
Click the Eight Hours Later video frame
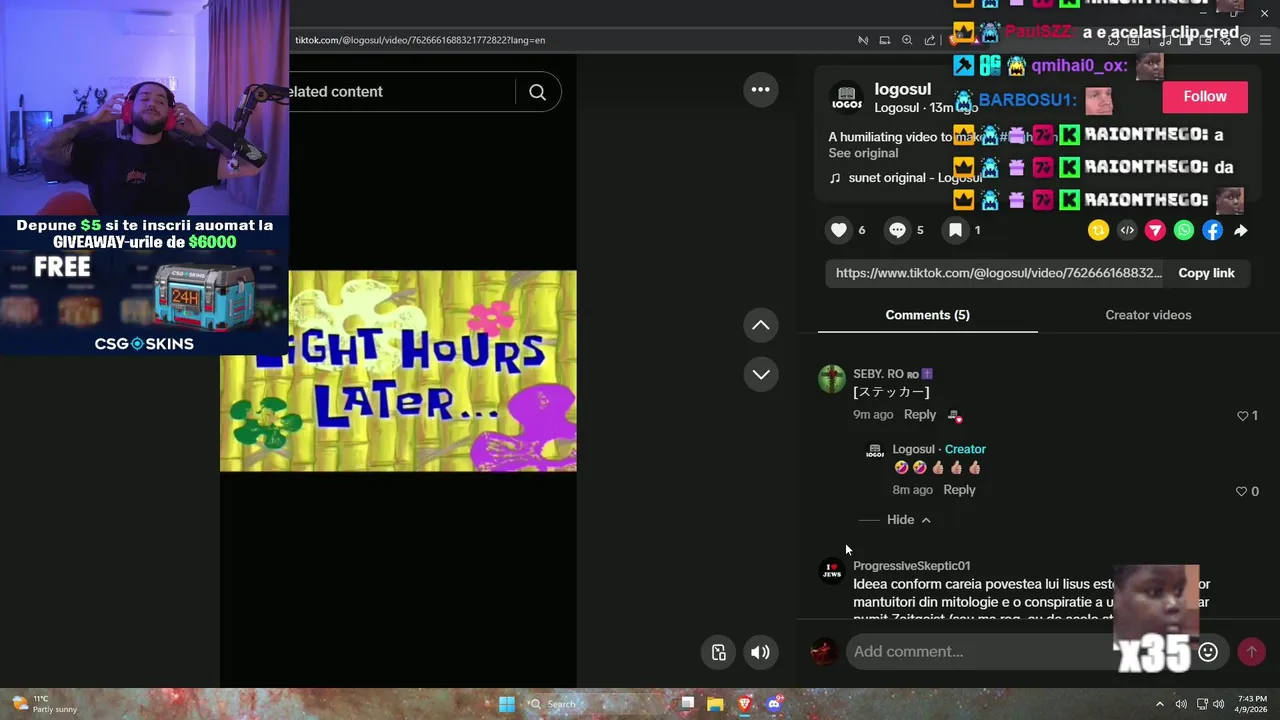[x=398, y=371]
